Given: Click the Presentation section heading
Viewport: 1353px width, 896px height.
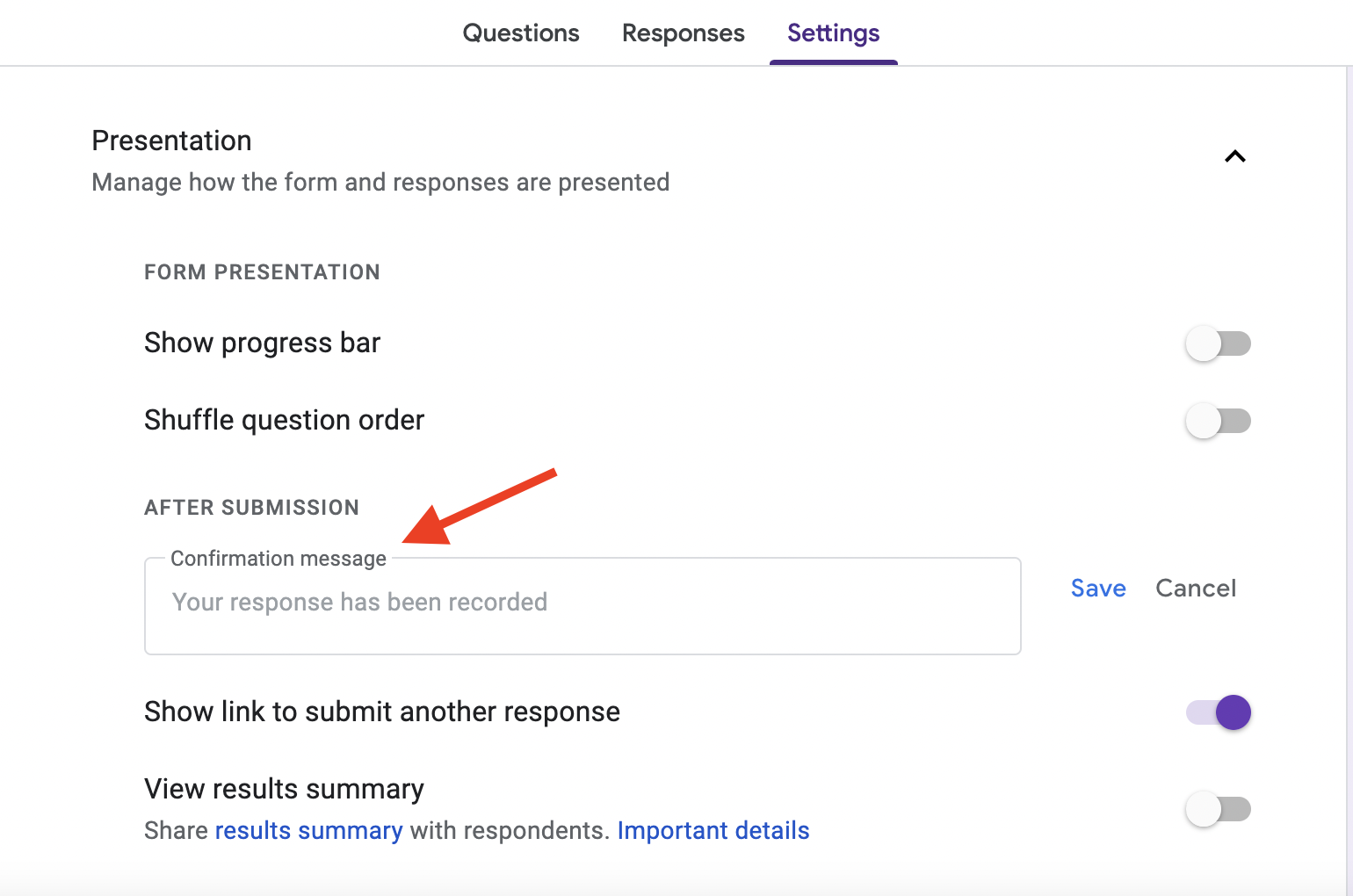Looking at the screenshot, I should [x=171, y=141].
